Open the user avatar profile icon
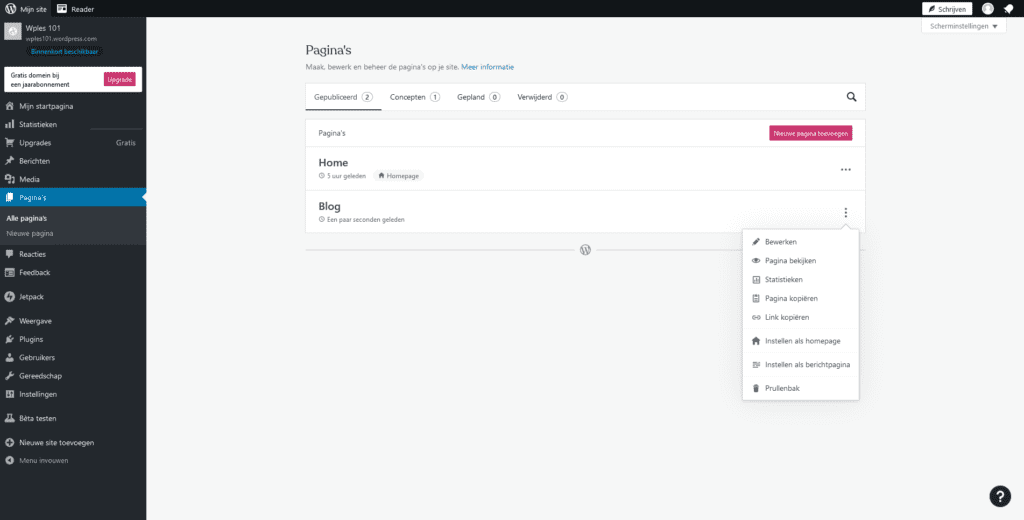 (x=987, y=9)
